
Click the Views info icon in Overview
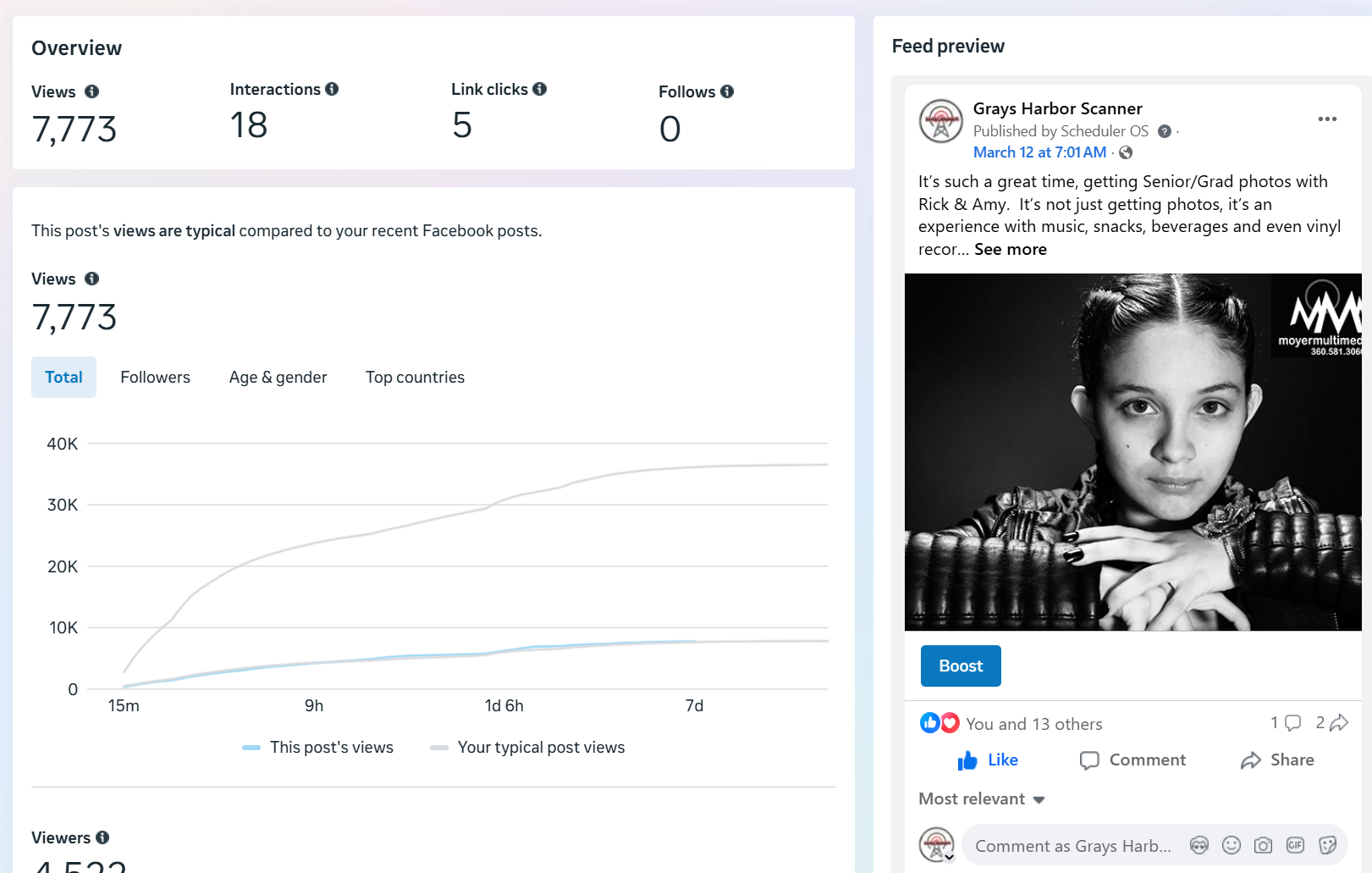click(x=91, y=91)
